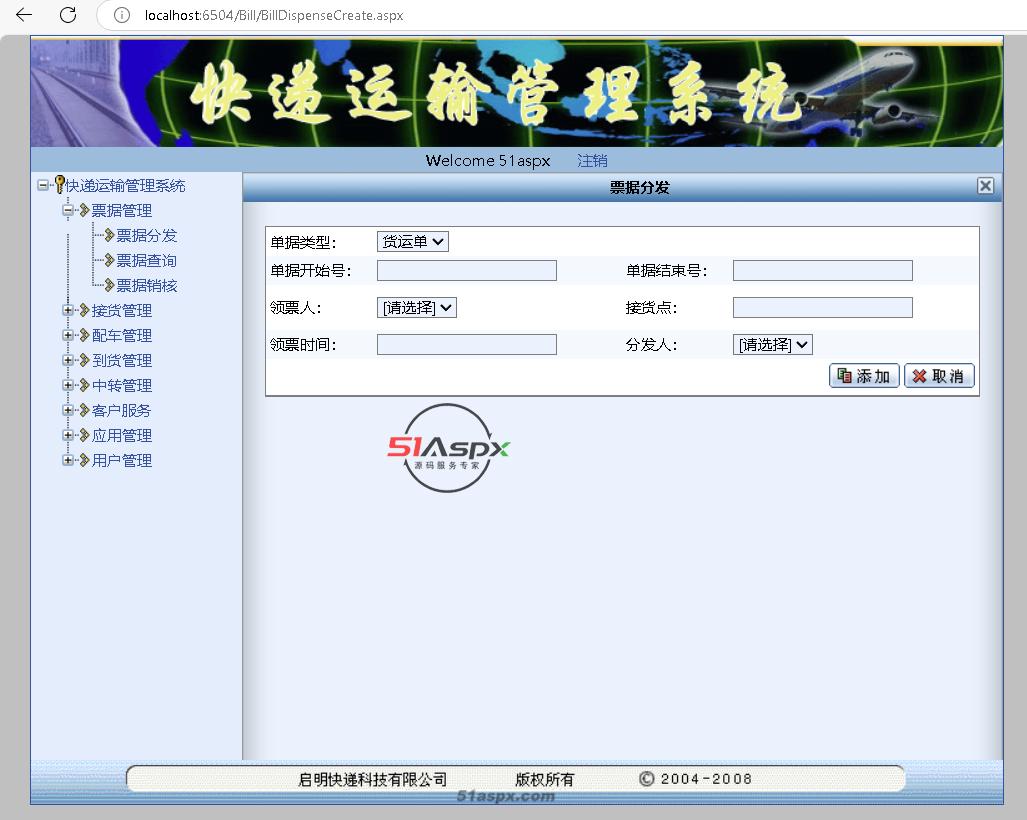
Task: Select 接货管理 in sidebar
Action: pyautogui.click(x=122, y=310)
